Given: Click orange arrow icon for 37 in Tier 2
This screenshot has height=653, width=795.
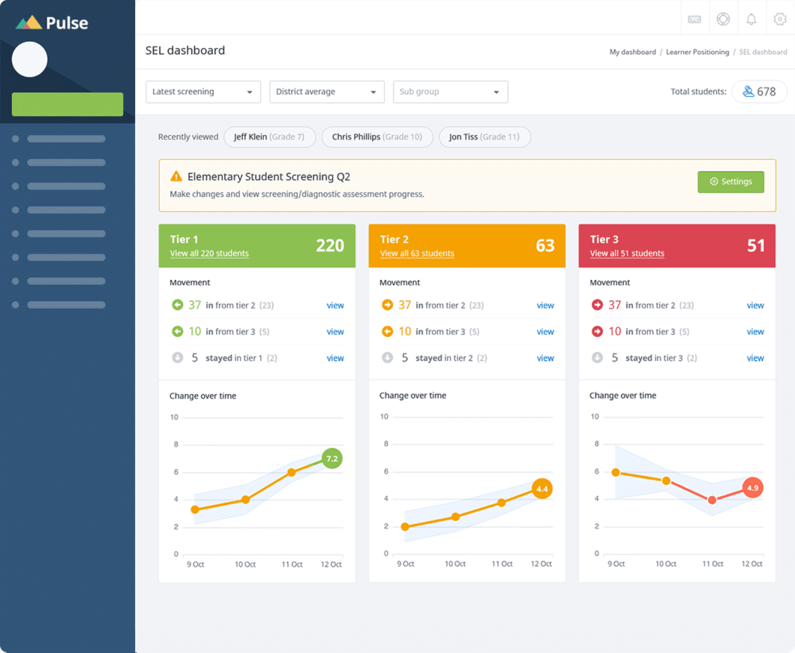Looking at the screenshot, I should tap(387, 305).
